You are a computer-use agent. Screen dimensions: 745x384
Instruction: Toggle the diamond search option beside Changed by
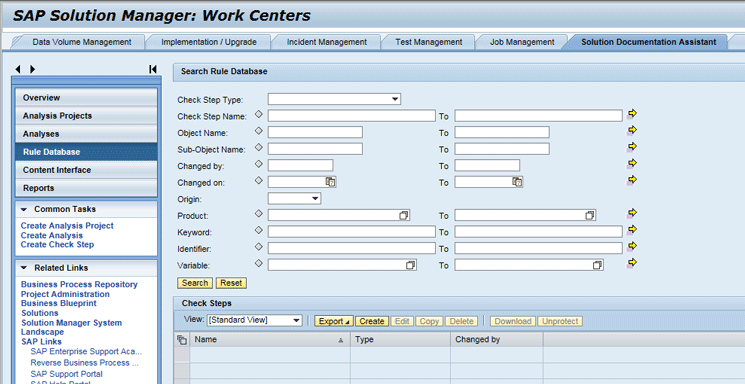click(x=258, y=163)
